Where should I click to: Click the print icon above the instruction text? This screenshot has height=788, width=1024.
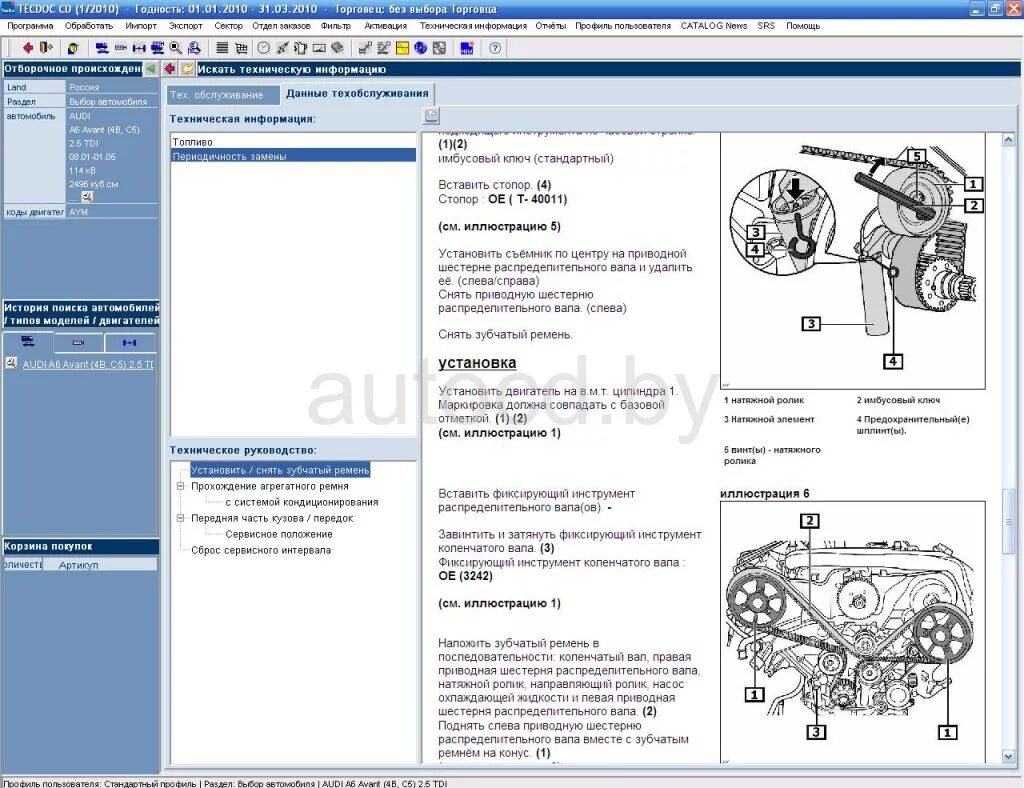(431, 116)
